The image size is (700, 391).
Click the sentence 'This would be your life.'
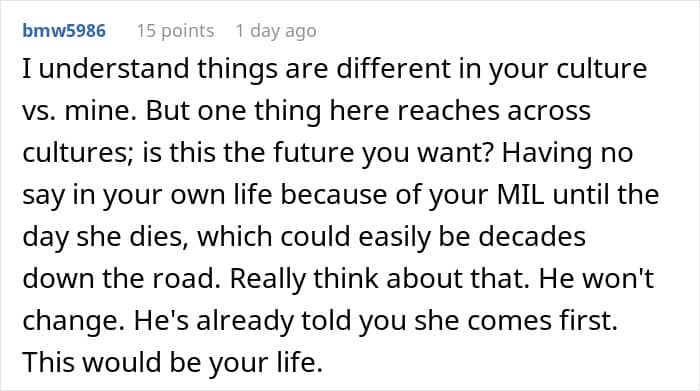pyautogui.click(x=172, y=362)
